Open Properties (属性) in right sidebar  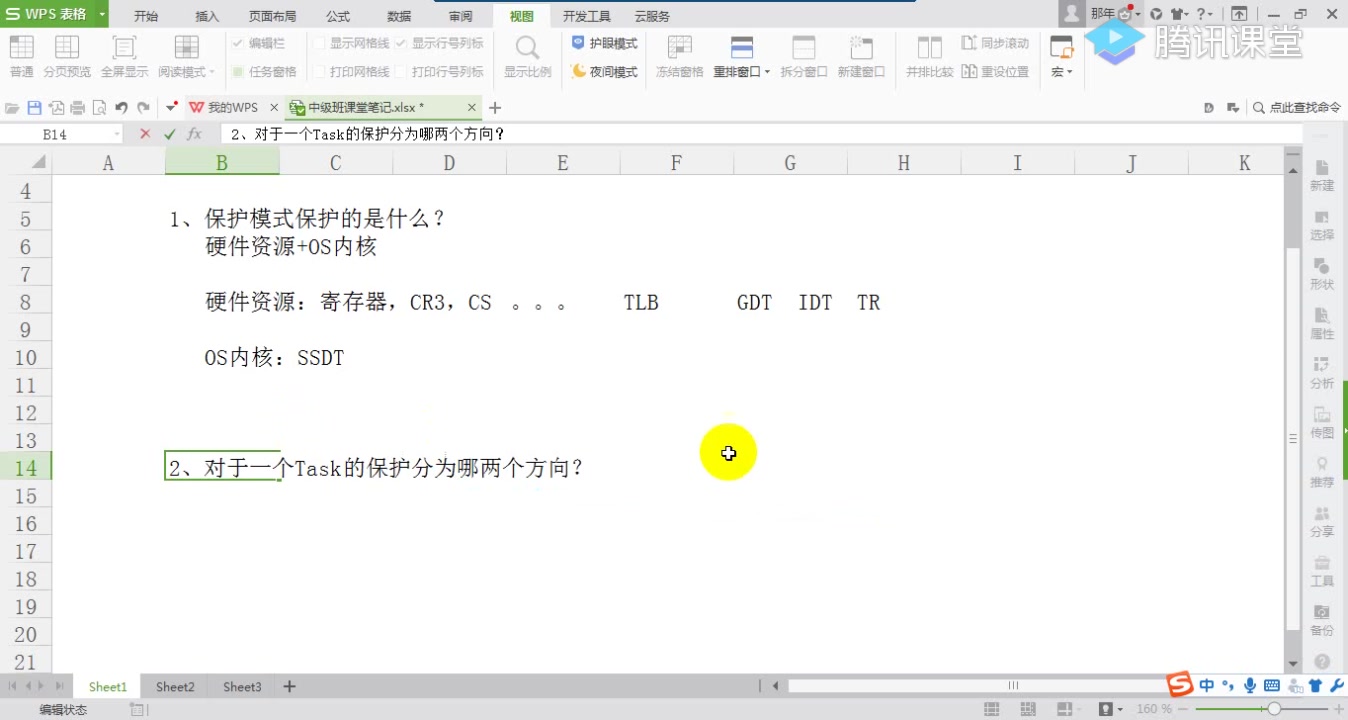1322,324
